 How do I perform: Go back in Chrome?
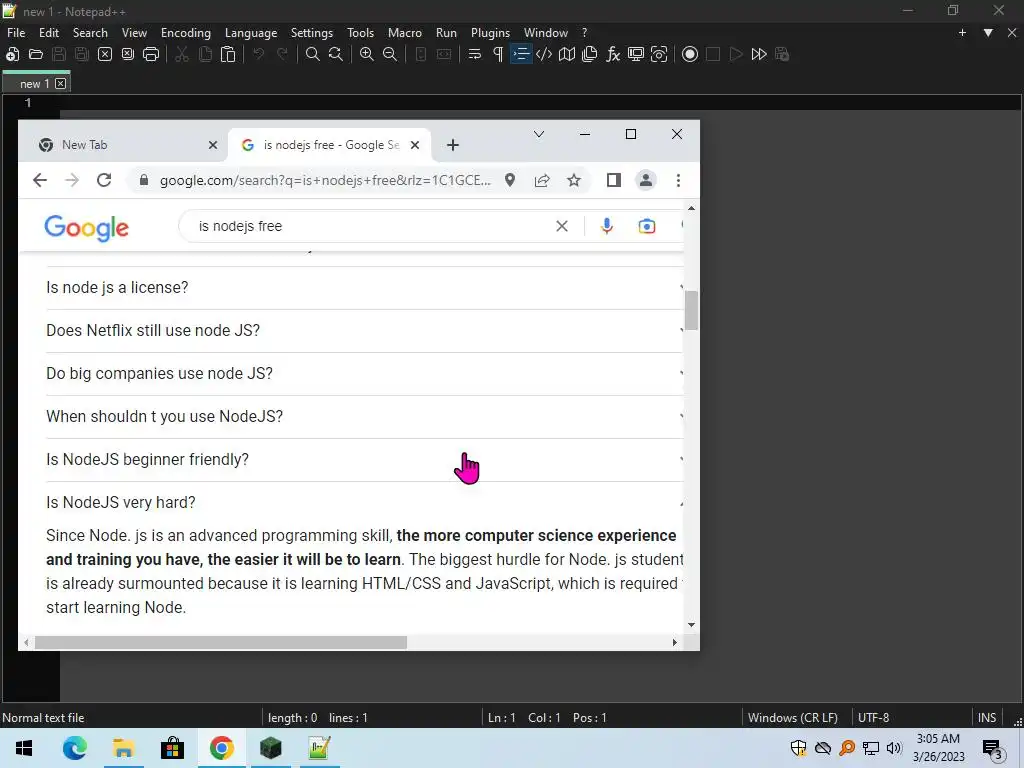[x=40, y=180]
